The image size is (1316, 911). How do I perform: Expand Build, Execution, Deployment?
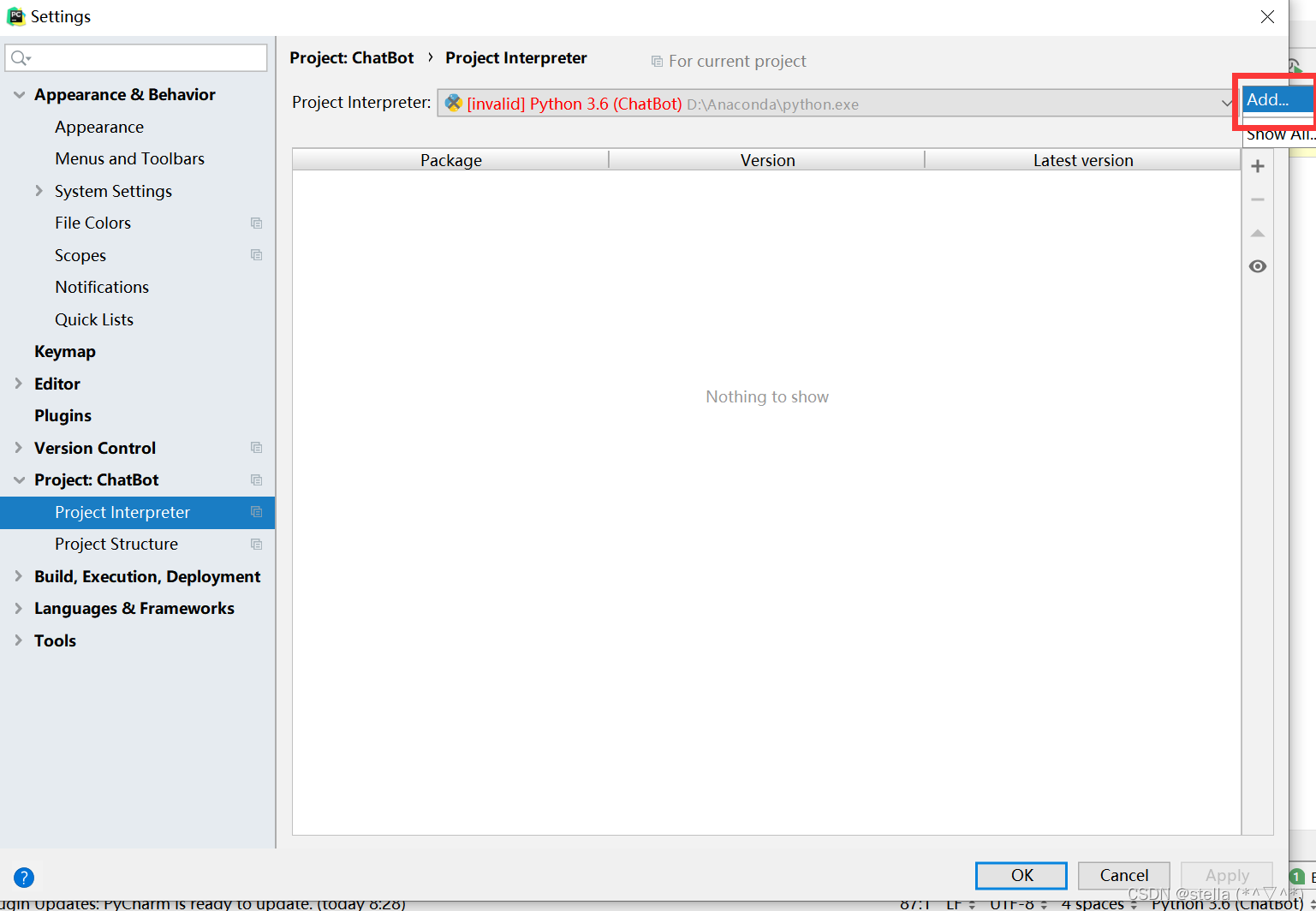(x=18, y=576)
